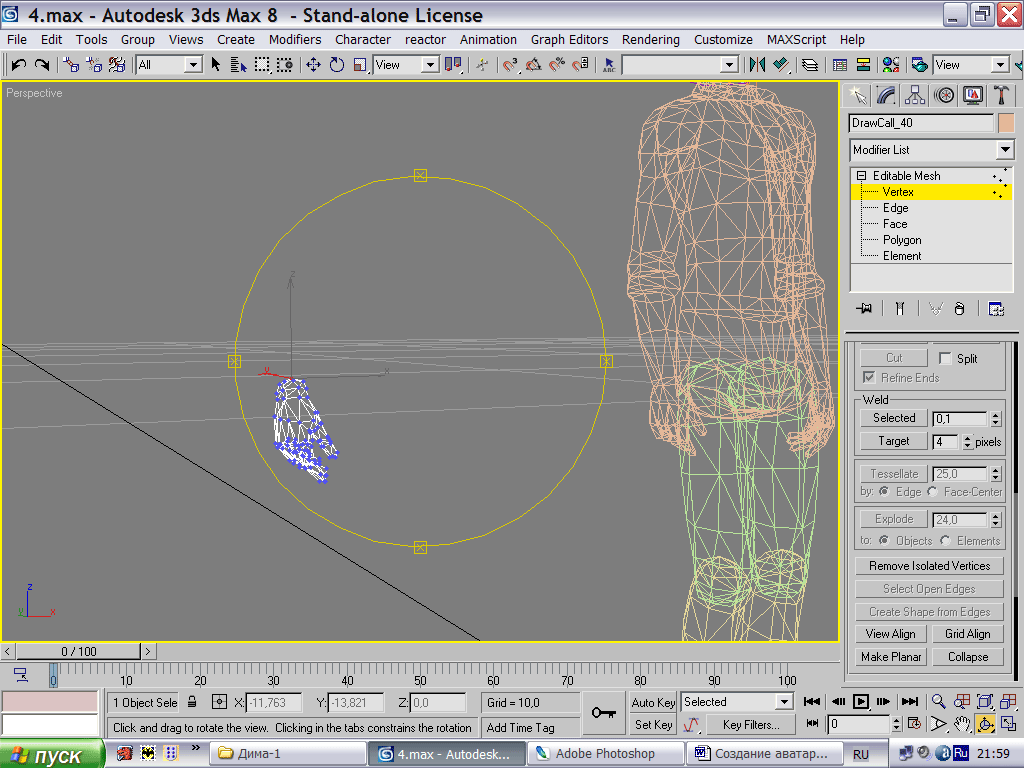Switch to the Motion command panel tab

click(944, 96)
